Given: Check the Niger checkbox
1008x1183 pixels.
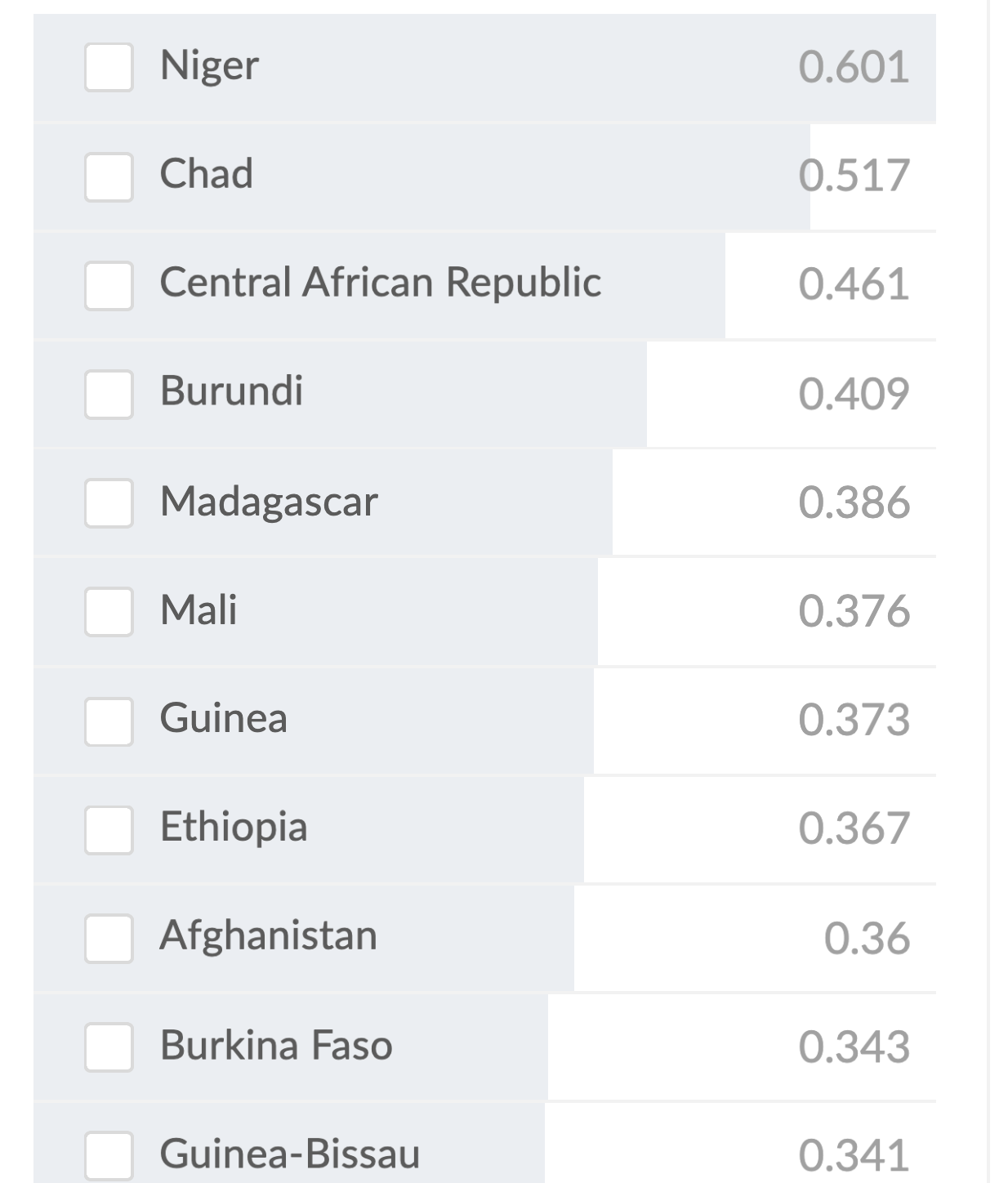Looking at the screenshot, I should 109,67.
